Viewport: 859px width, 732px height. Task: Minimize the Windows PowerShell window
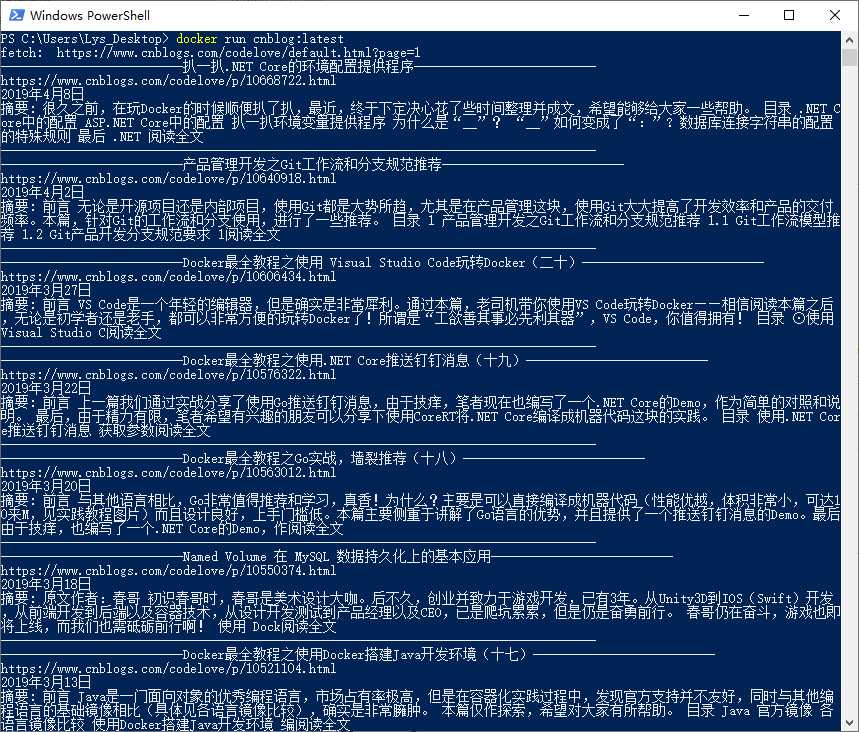point(744,15)
